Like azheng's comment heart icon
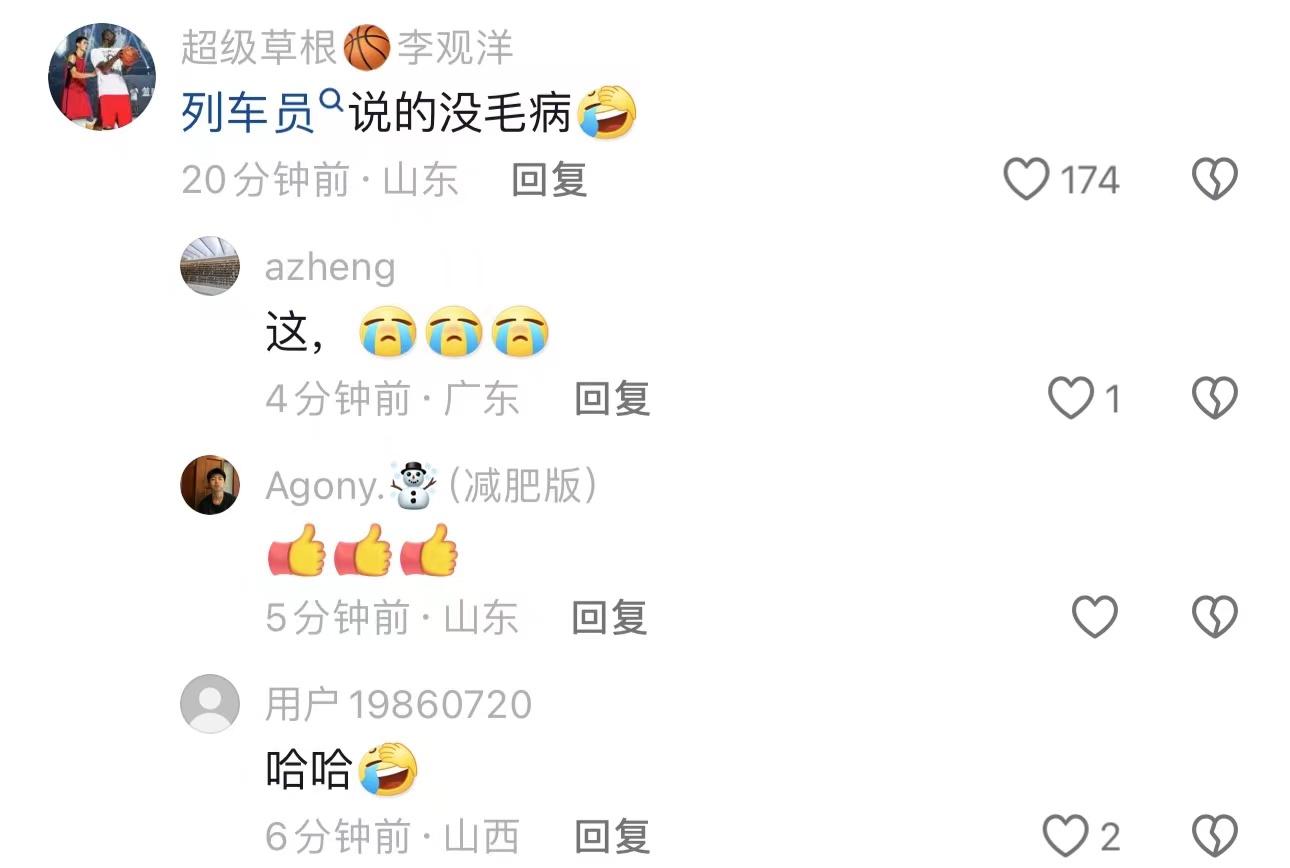1290x868 pixels. tap(1070, 399)
